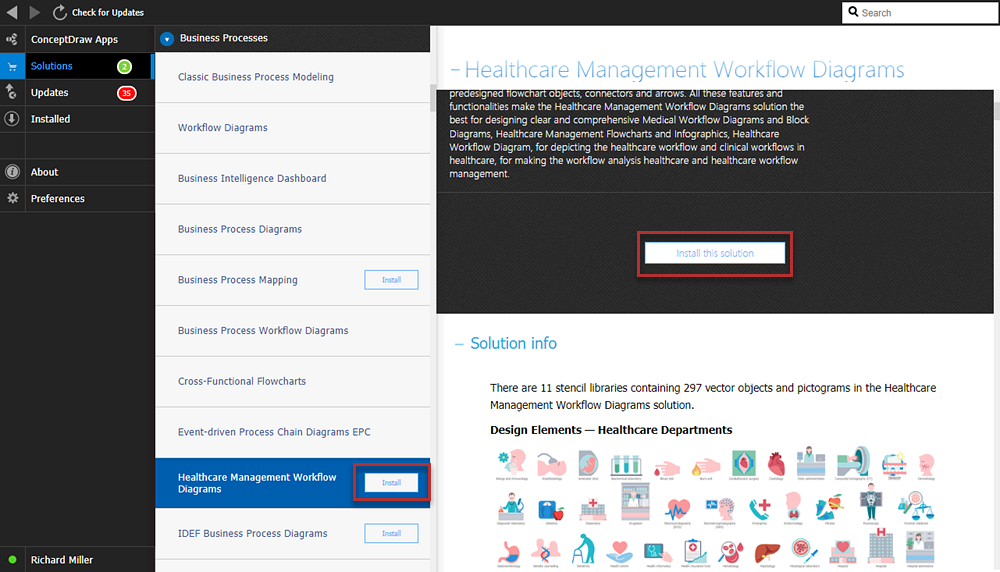Collapse the Business Processes category
The width and height of the screenshot is (1000, 572).
pyautogui.click(x=166, y=39)
